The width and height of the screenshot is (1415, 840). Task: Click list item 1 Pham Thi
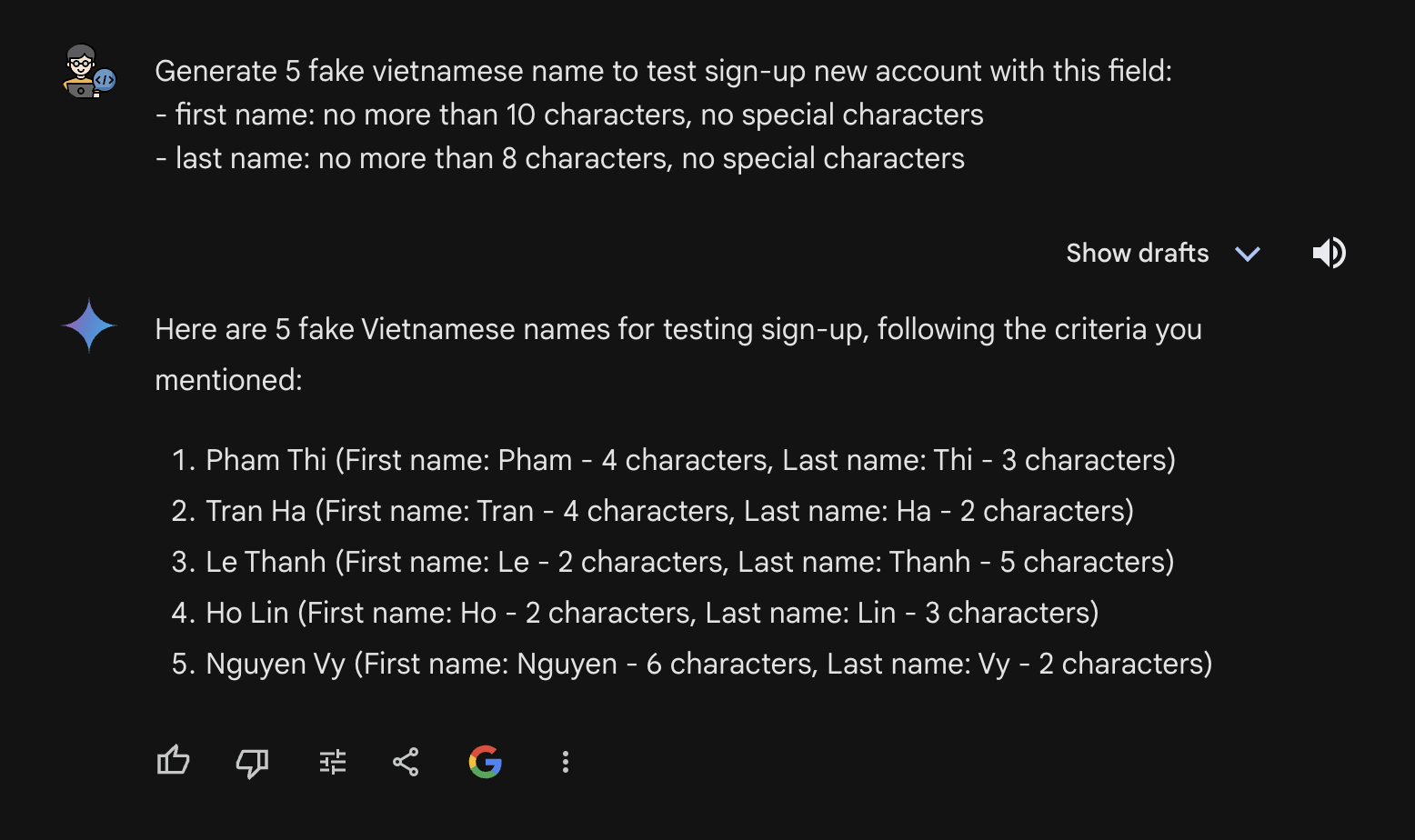[673, 460]
